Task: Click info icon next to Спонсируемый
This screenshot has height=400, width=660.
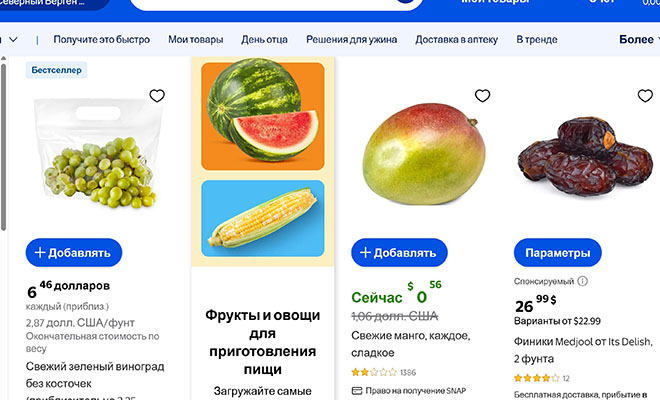Action: (x=583, y=281)
